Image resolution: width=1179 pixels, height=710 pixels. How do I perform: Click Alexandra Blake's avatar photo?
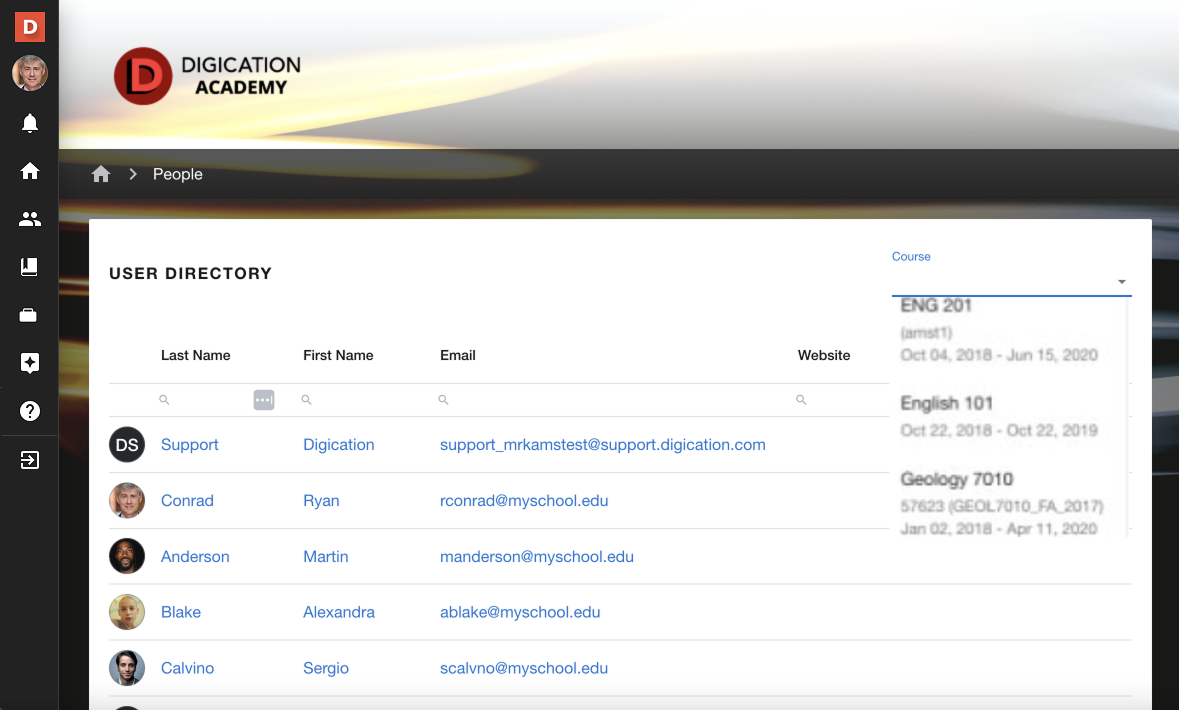click(x=127, y=611)
